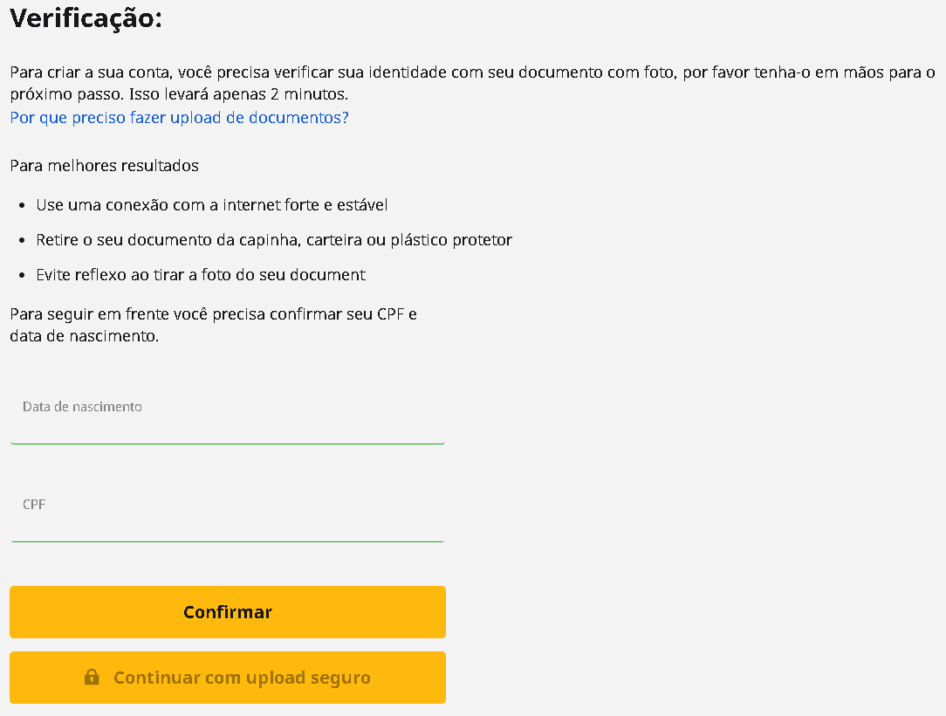Select the CPF field label text
The width and height of the screenshot is (946, 716).
pyautogui.click(x=33, y=504)
